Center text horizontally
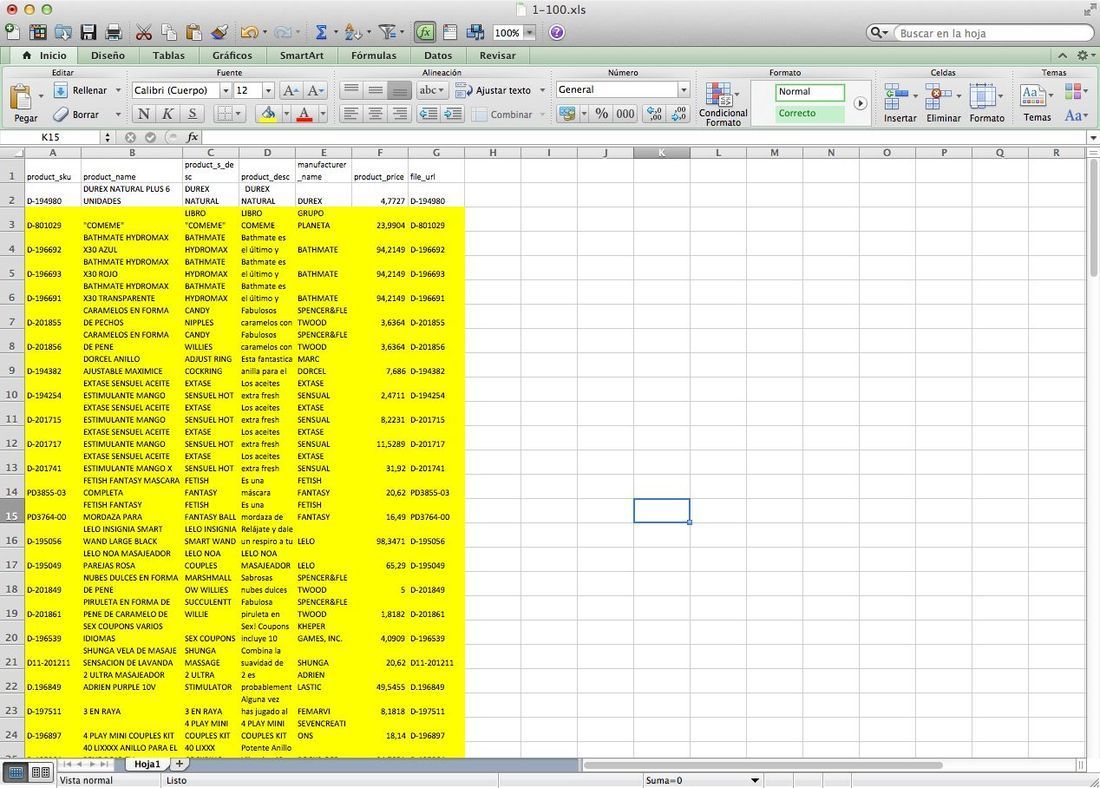 tap(375, 114)
